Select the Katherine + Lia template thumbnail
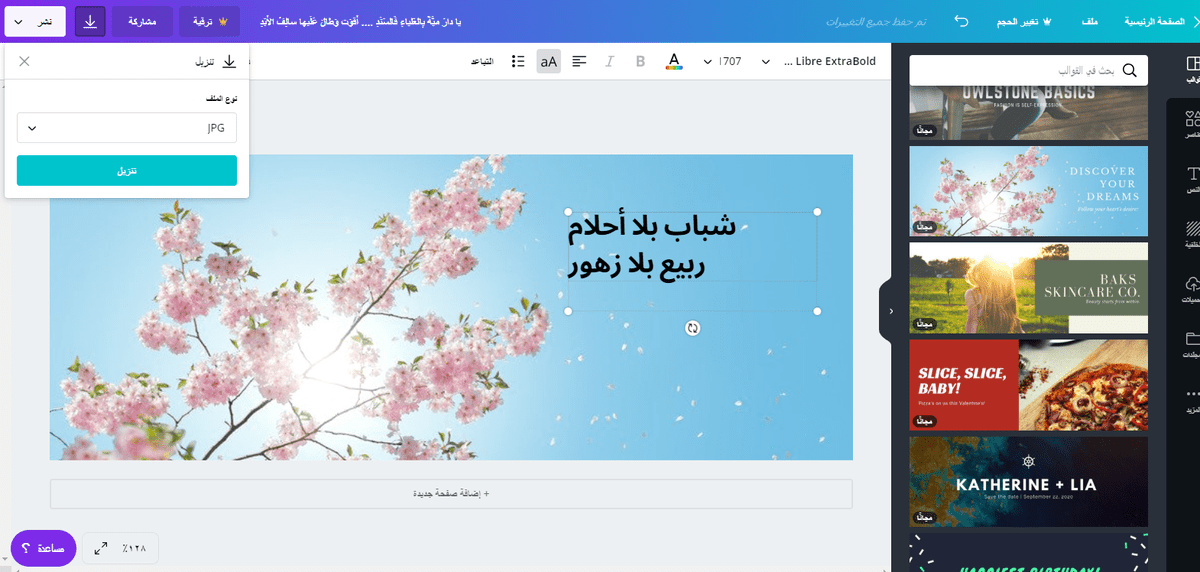 pos(1028,482)
